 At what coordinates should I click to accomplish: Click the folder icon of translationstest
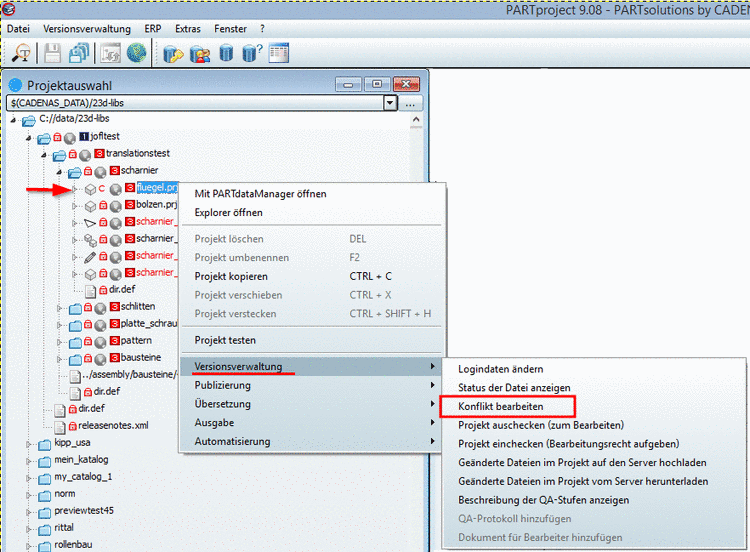coord(59,155)
